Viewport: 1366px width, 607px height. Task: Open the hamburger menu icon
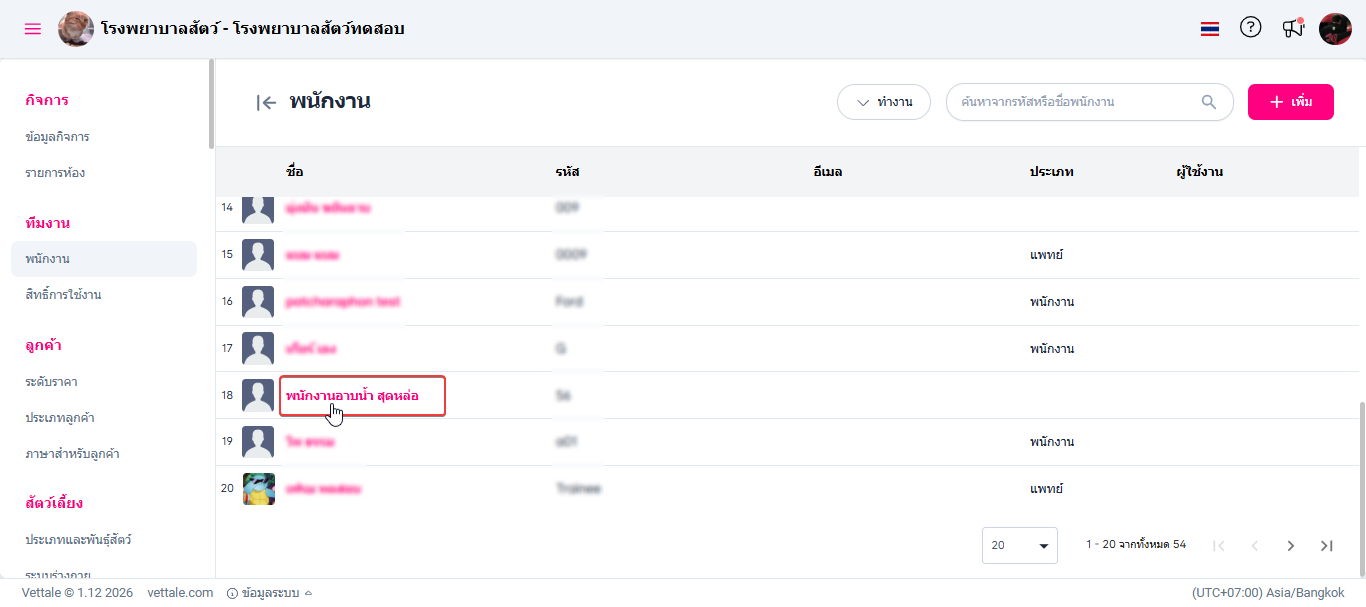33,29
